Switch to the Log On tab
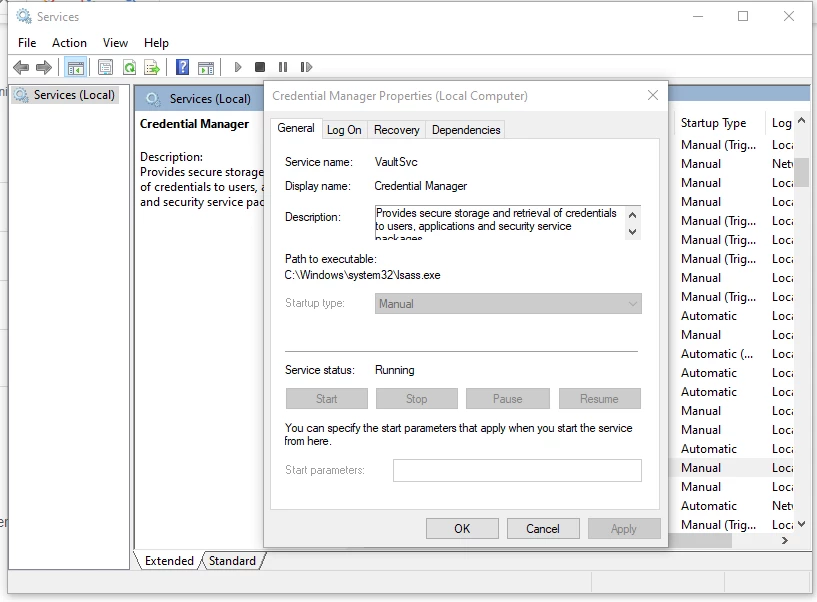This screenshot has width=817, height=602. (344, 130)
